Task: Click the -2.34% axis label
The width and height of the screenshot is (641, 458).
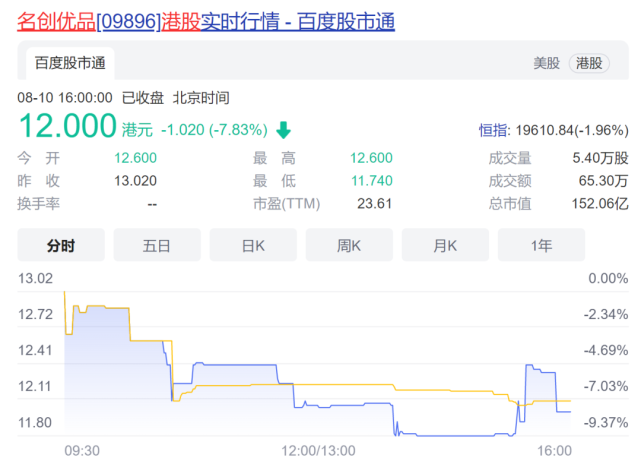Action: coord(606,315)
